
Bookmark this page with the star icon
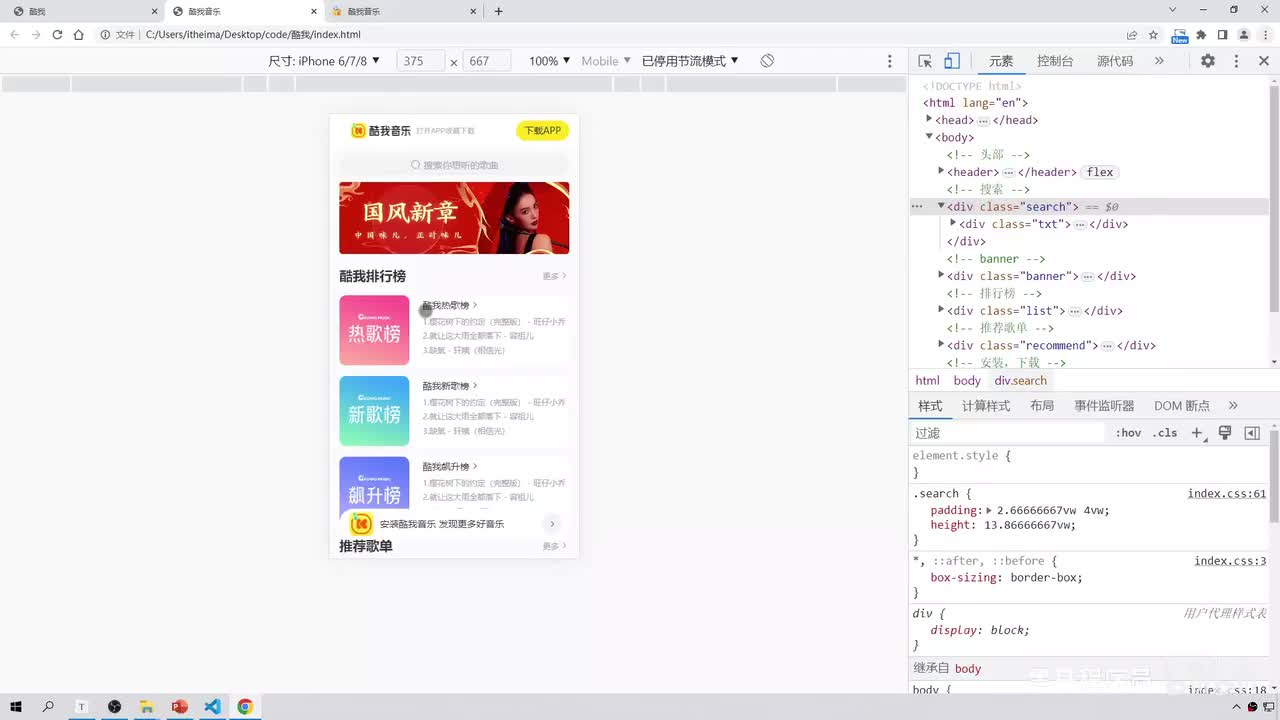pos(1153,34)
